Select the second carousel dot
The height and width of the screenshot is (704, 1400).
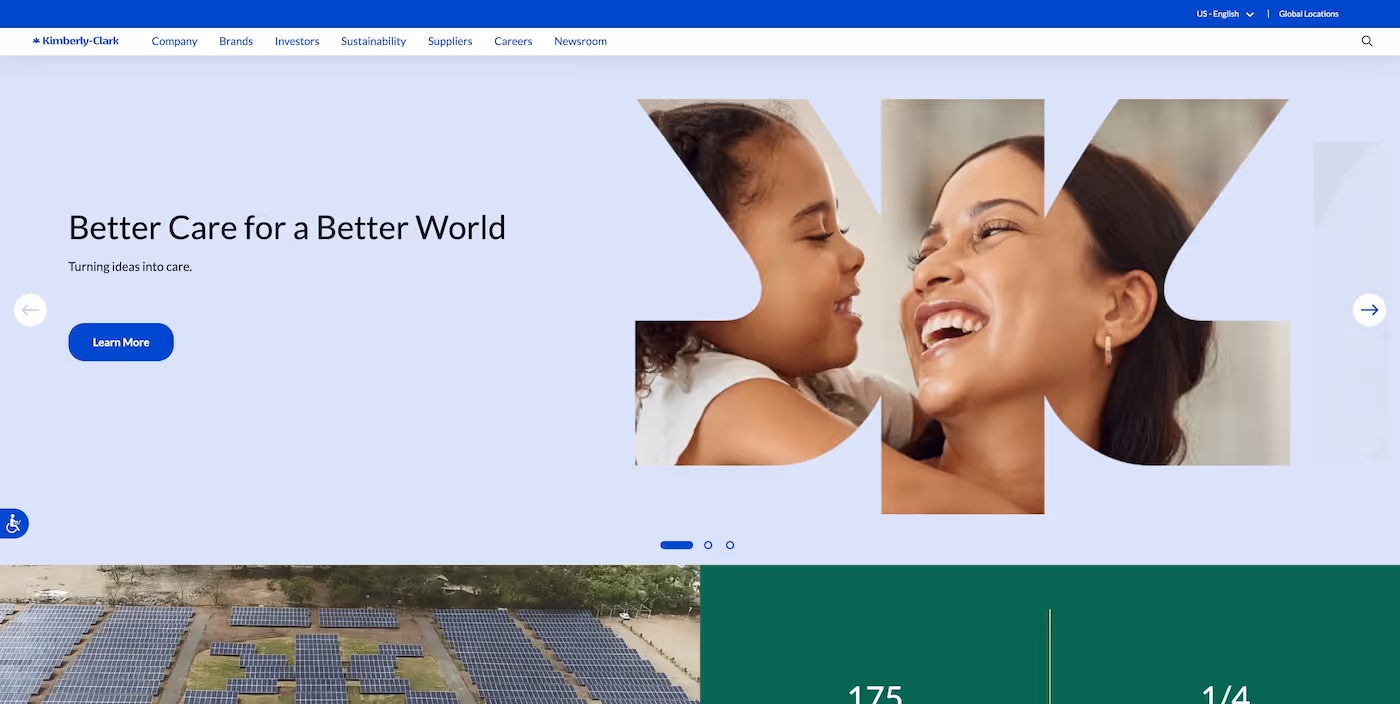point(708,545)
